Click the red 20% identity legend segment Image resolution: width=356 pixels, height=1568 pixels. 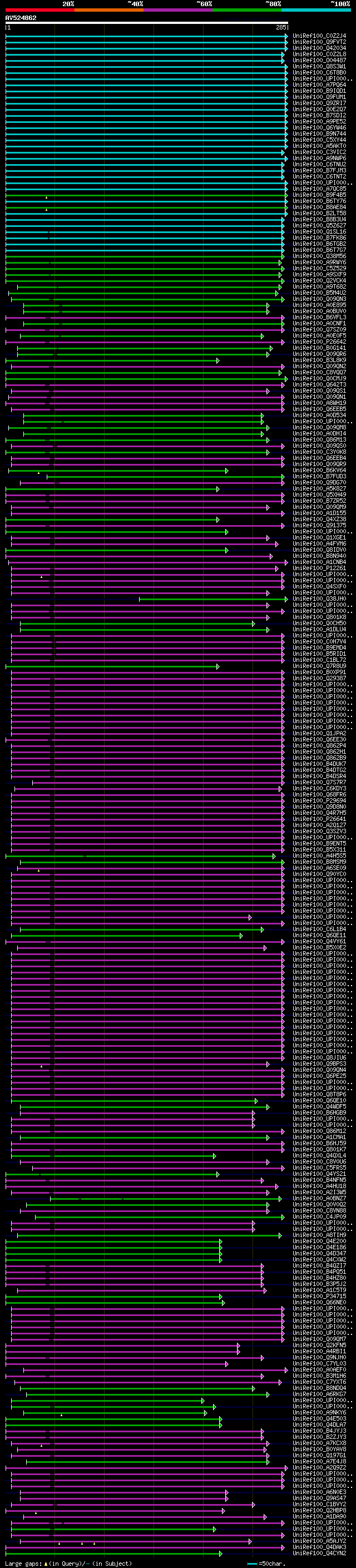click(x=39, y=10)
